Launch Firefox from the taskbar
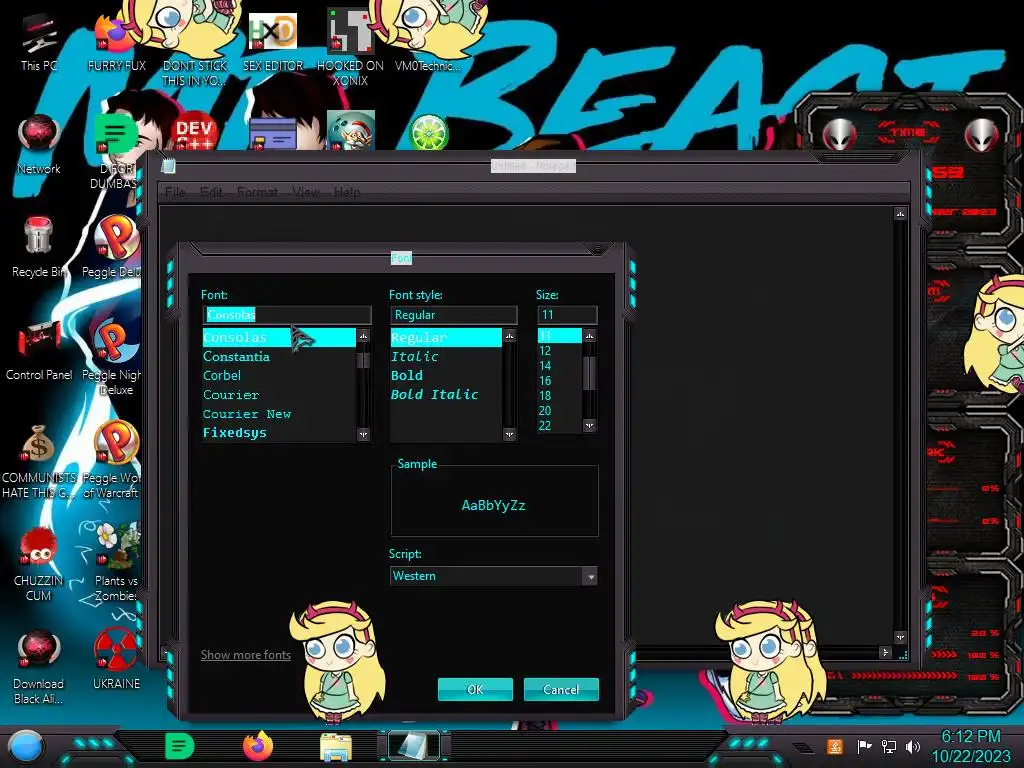1024x768 pixels. click(258, 746)
